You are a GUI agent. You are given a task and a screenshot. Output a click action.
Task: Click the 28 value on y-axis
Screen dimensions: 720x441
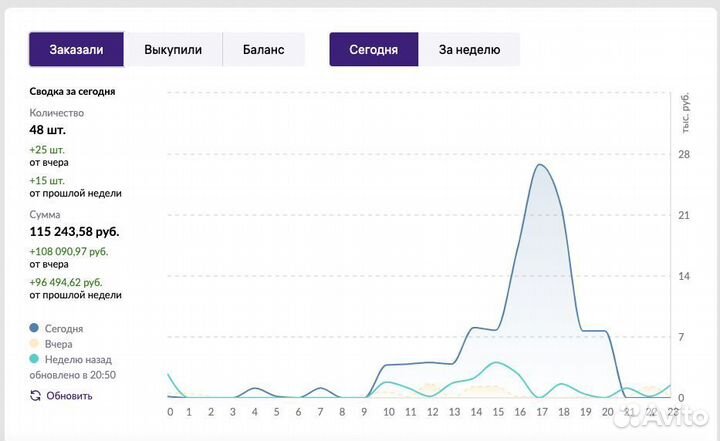(x=684, y=154)
